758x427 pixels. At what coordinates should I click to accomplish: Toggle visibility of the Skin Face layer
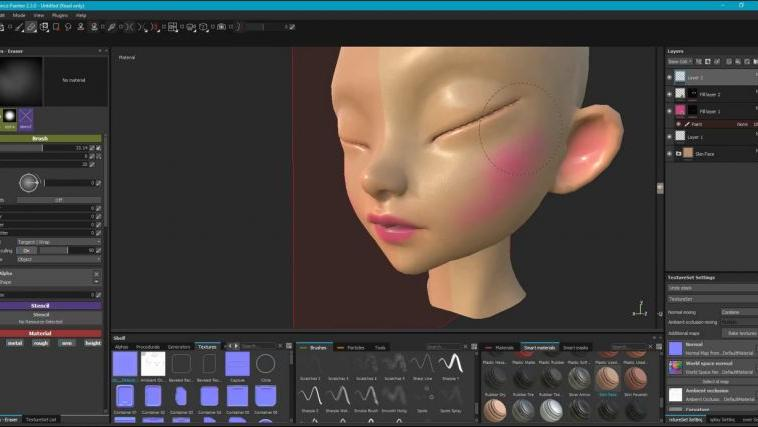point(670,154)
